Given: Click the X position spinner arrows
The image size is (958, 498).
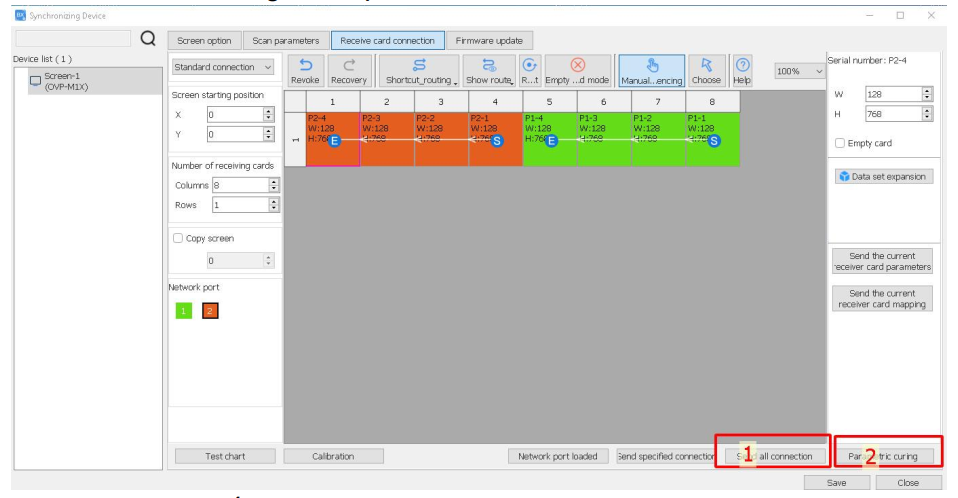Looking at the screenshot, I should pos(269,115).
